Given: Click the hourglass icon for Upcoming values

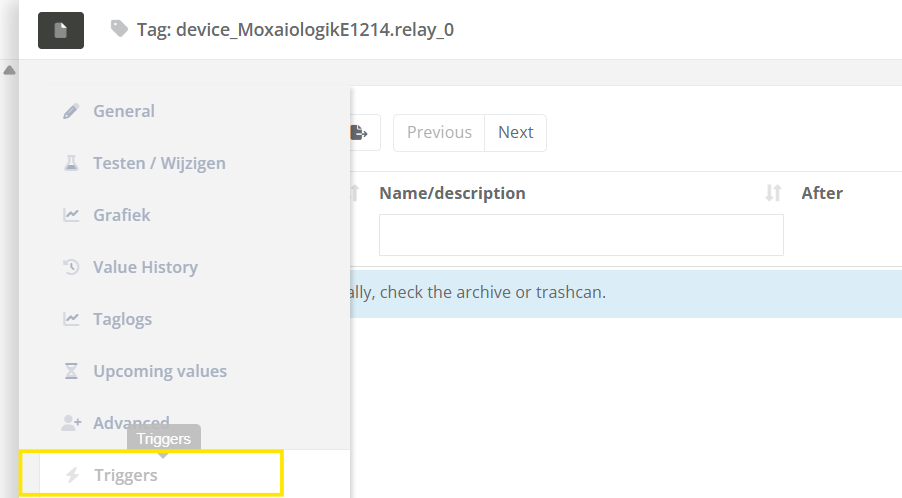Looking at the screenshot, I should [x=71, y=371].
